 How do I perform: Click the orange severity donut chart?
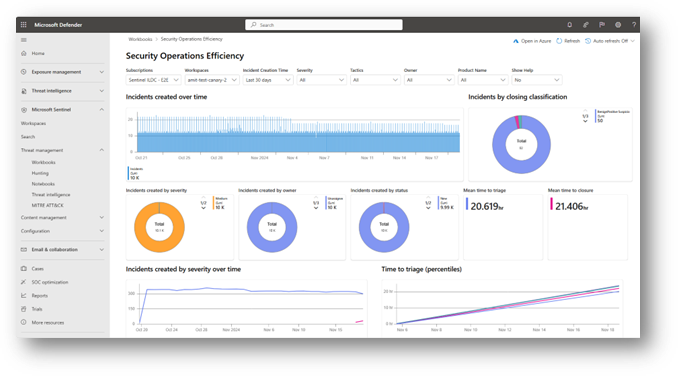159,227
